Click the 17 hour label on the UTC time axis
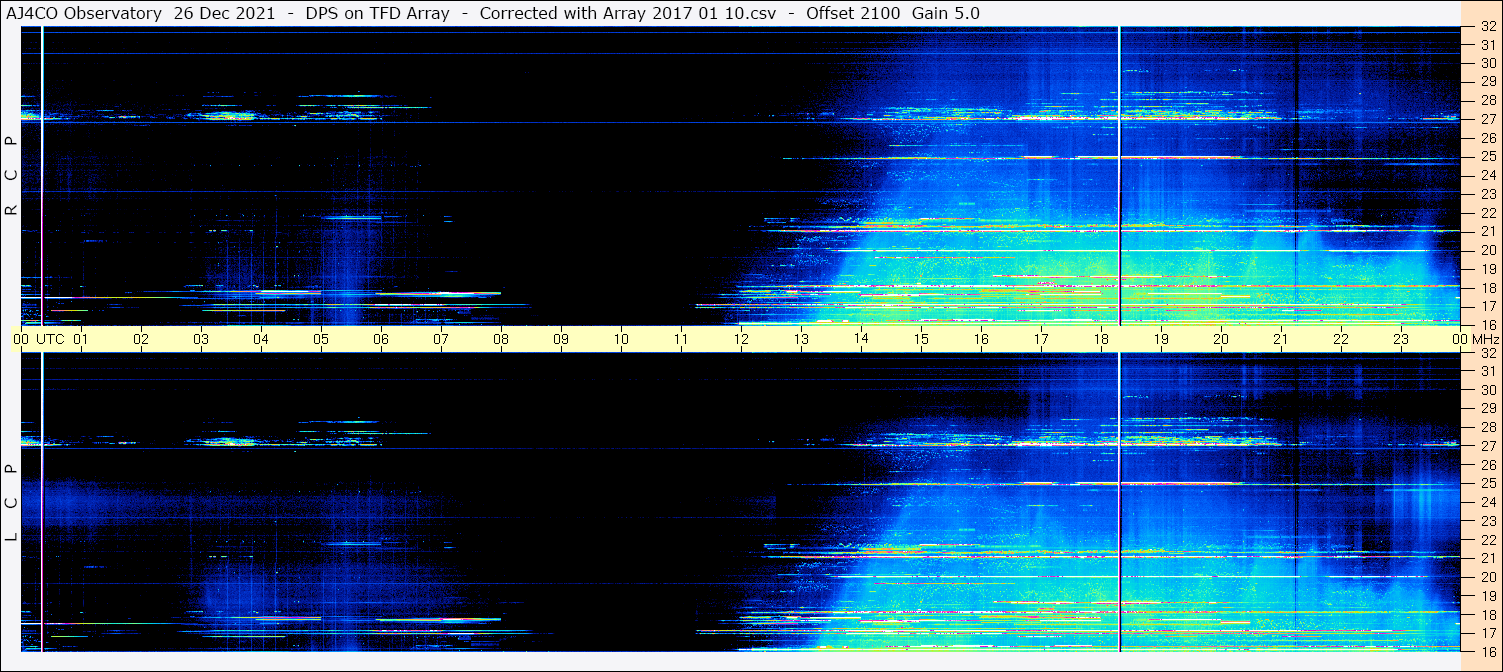 [x=1041, y=339]
